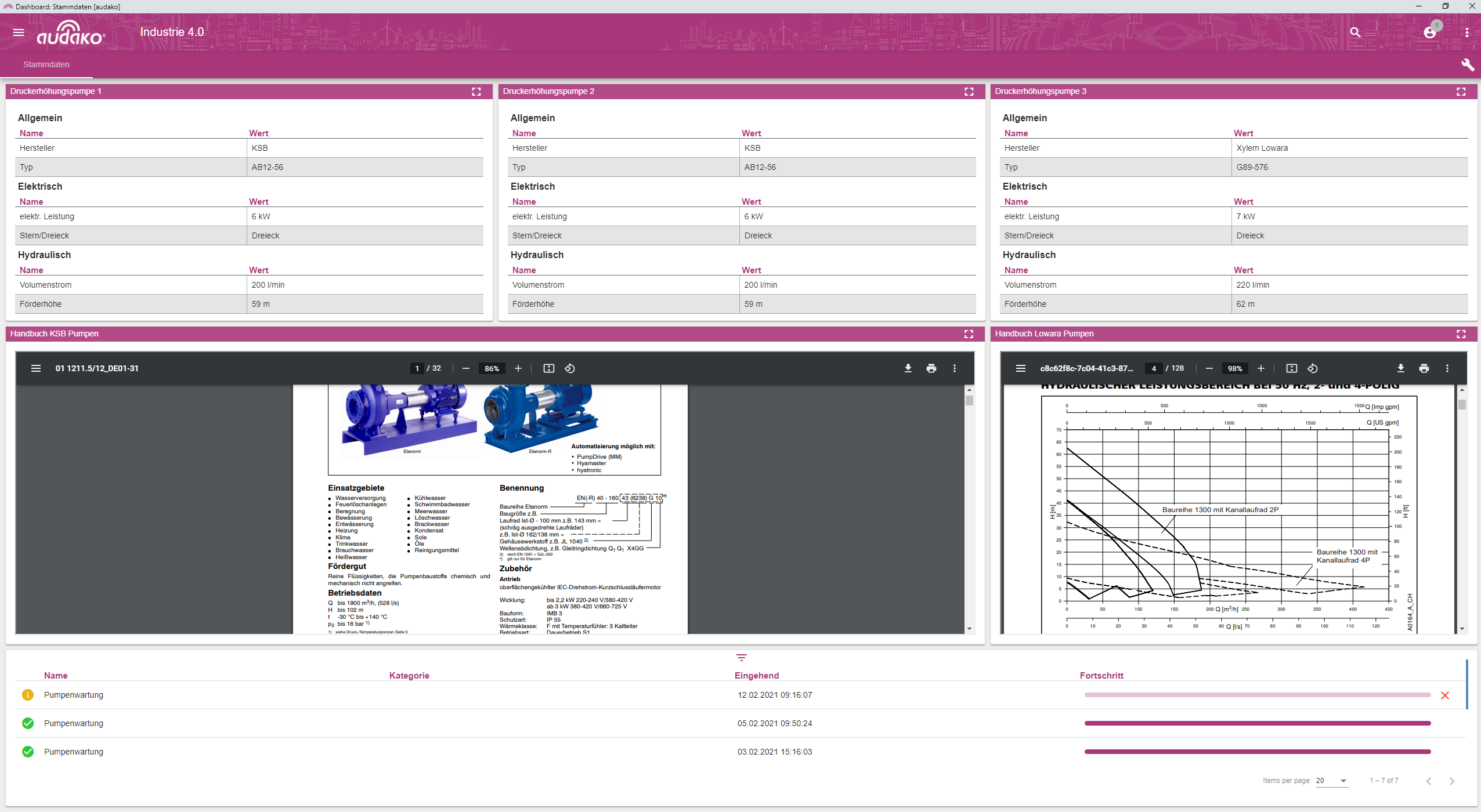The image size is (1481, 812).
Task: Cancel the running Pumpenwartung via red X
Action: point(1445,694)
